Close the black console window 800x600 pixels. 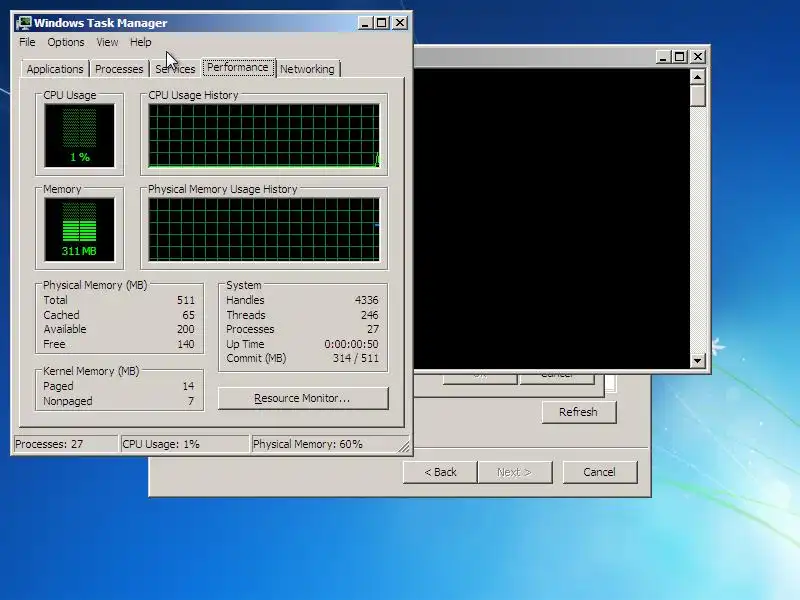click(698, 57)
